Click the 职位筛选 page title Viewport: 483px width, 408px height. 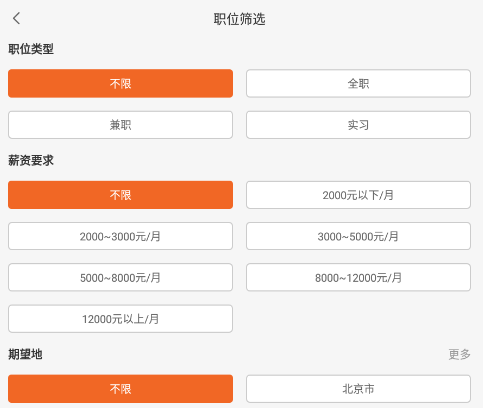point(239,19)
